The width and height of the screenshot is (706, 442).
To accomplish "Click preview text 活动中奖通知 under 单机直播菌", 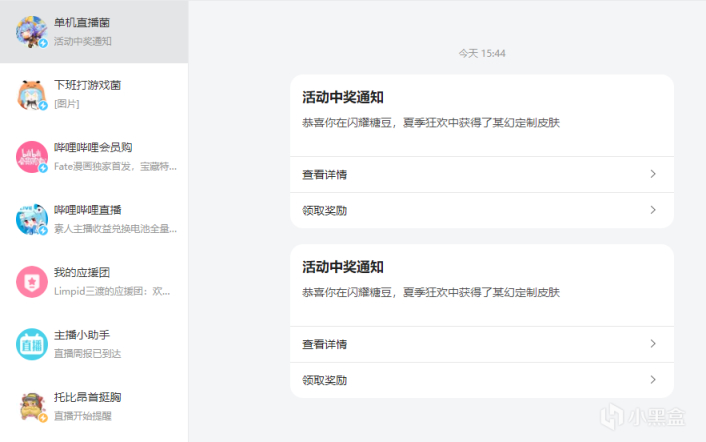I will (83, 41).
